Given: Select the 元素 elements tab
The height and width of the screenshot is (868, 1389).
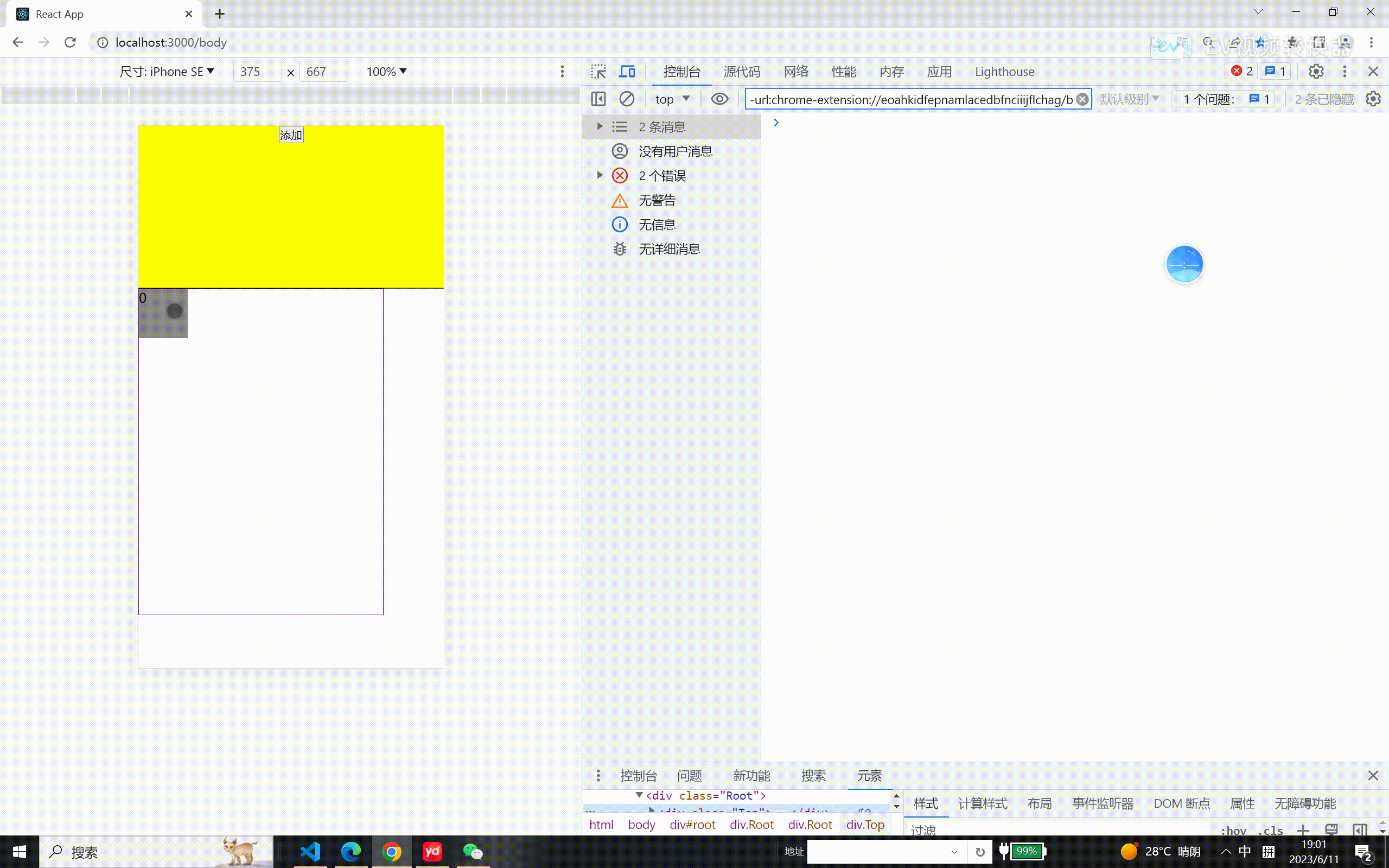Looking at the screenshot, I should tap(868, 775).
